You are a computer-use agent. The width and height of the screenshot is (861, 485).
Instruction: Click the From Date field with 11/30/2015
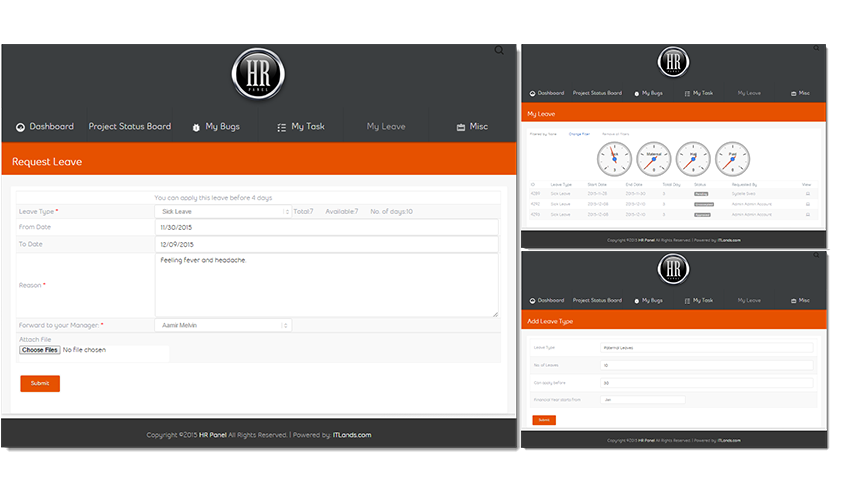click(327, 227)
